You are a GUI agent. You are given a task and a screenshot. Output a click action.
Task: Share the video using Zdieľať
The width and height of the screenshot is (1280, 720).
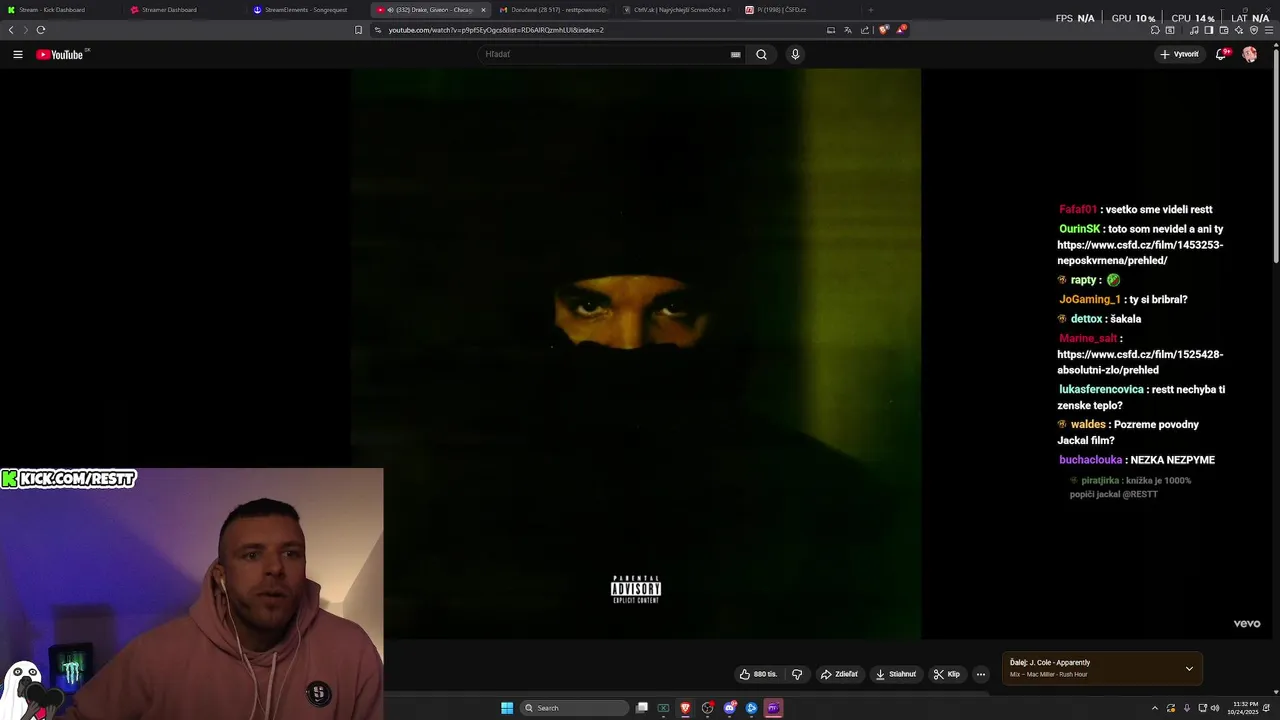(839, 674)
